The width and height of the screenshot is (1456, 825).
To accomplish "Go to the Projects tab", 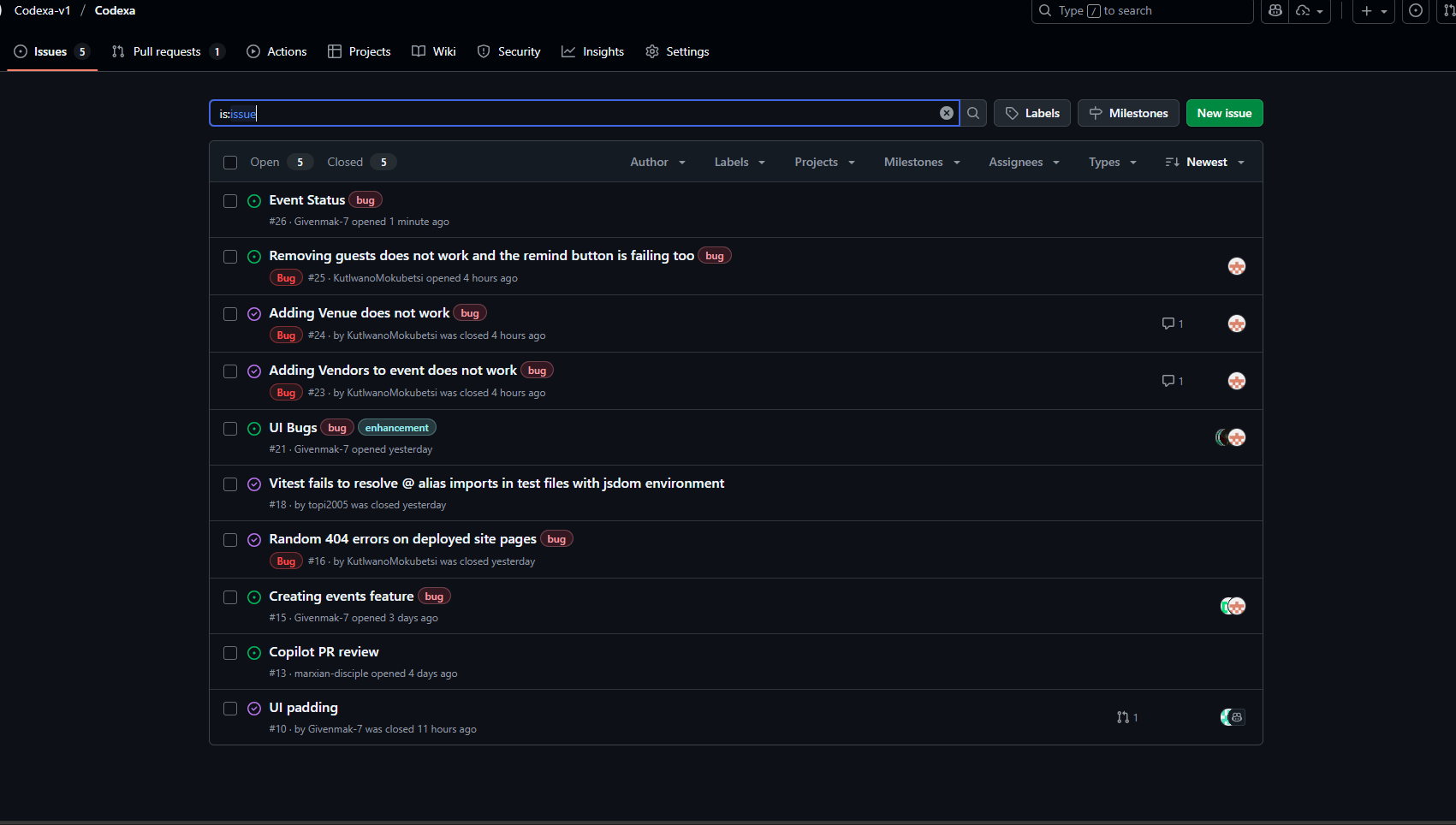I will [x=359, y=51].
